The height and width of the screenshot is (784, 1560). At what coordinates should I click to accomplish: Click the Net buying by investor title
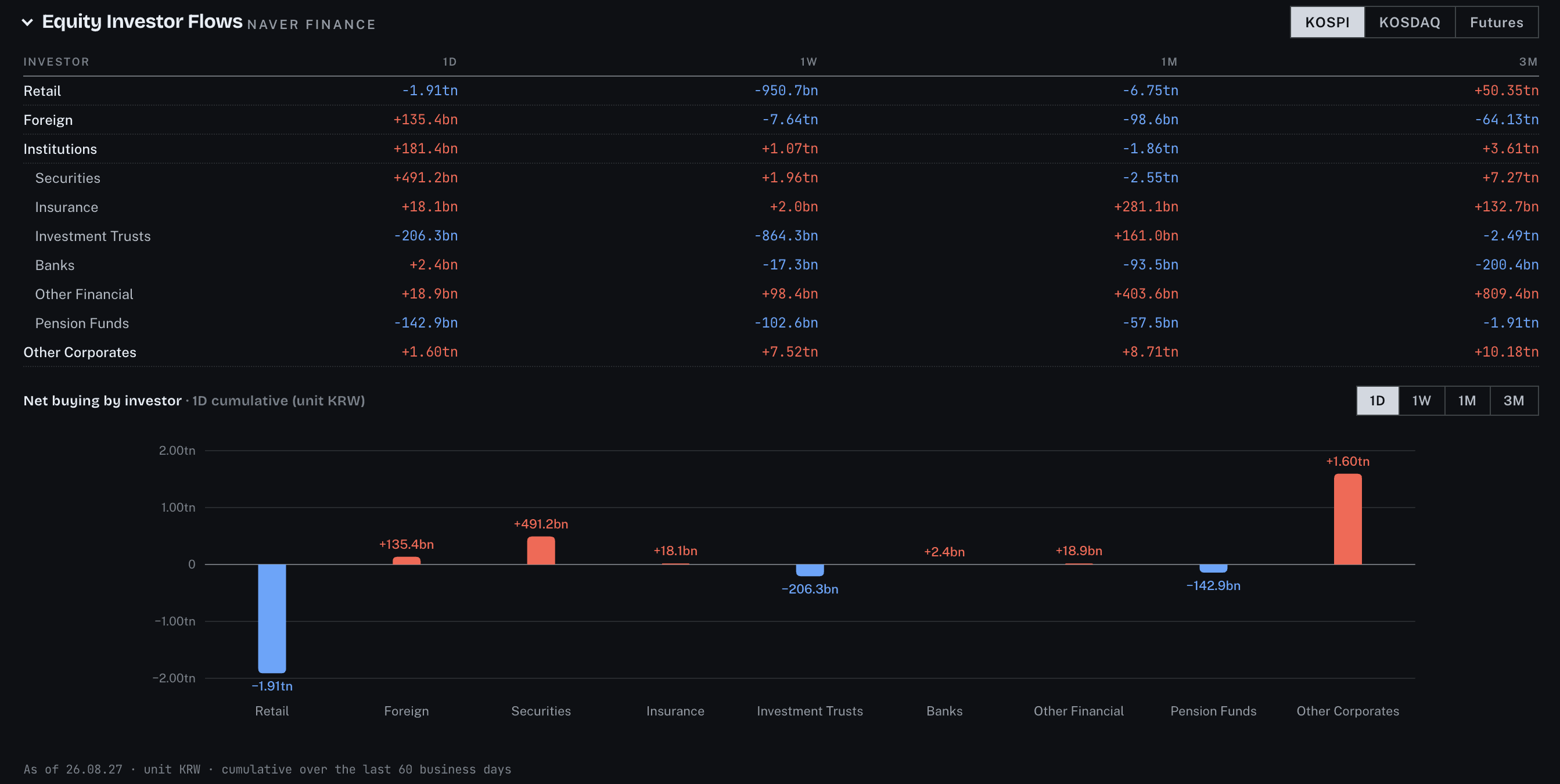[x=102, y=401]
